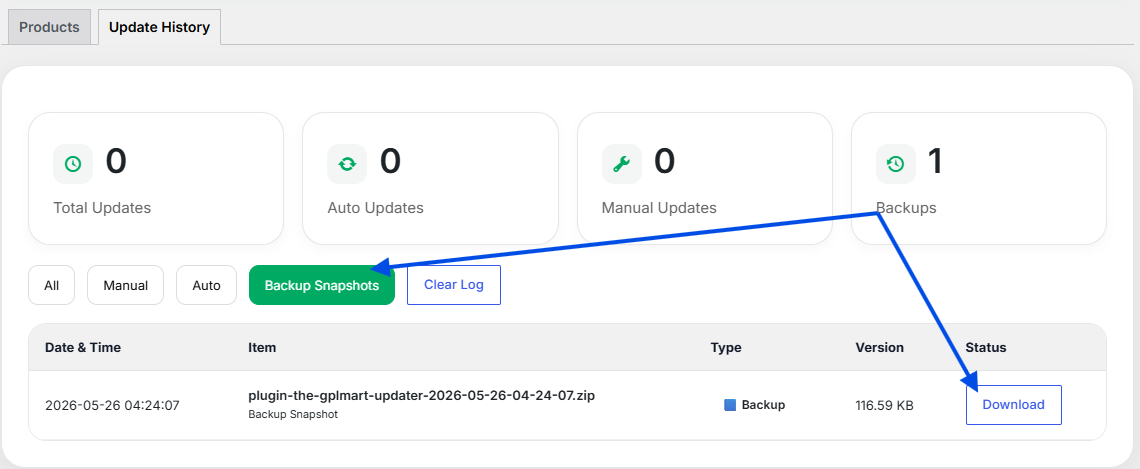Click the Status column header

click(986, 348)
